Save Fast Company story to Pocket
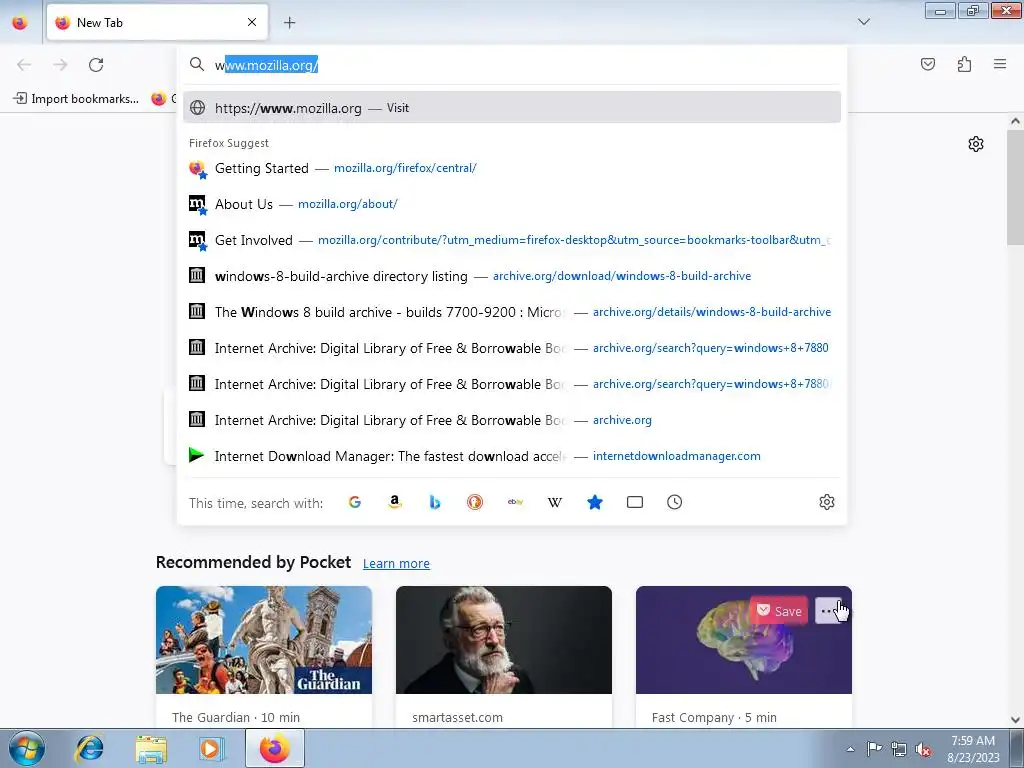The image size is (1024, 768). pyautogui.click(x=779, y=611)
